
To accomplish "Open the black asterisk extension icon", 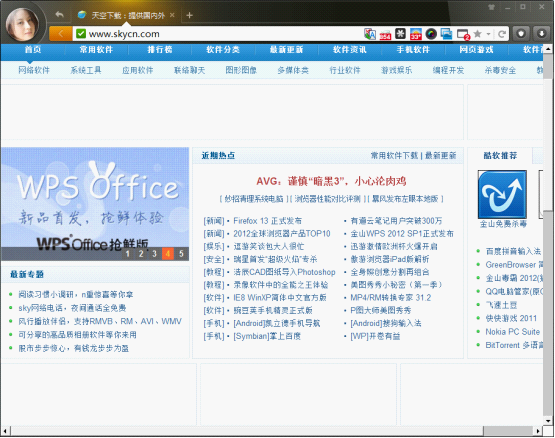I will click(400, 34).
